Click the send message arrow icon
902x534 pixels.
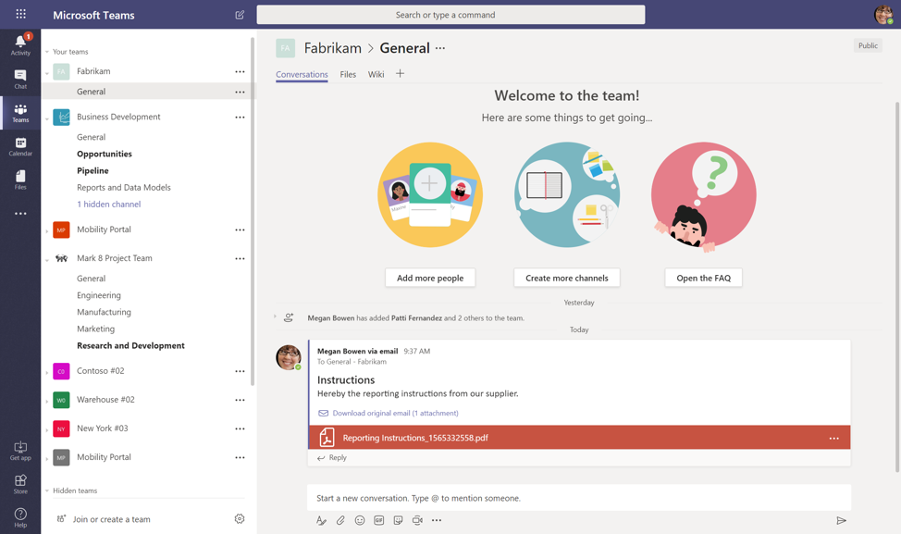(841, 520)
